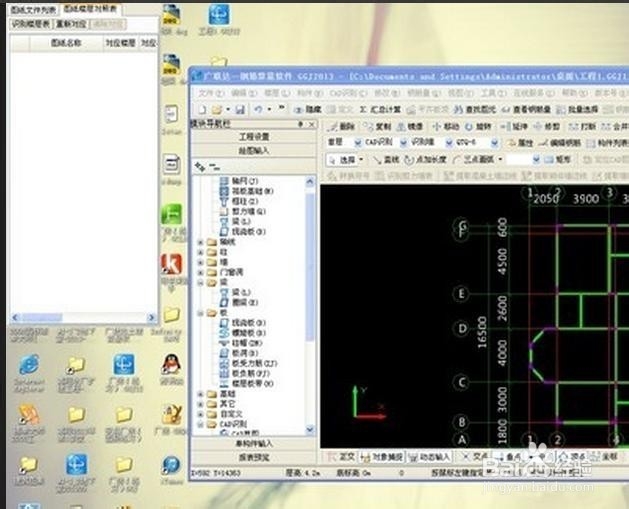
Task: Open 楼层 menu in menu bar
Action: 276,93
